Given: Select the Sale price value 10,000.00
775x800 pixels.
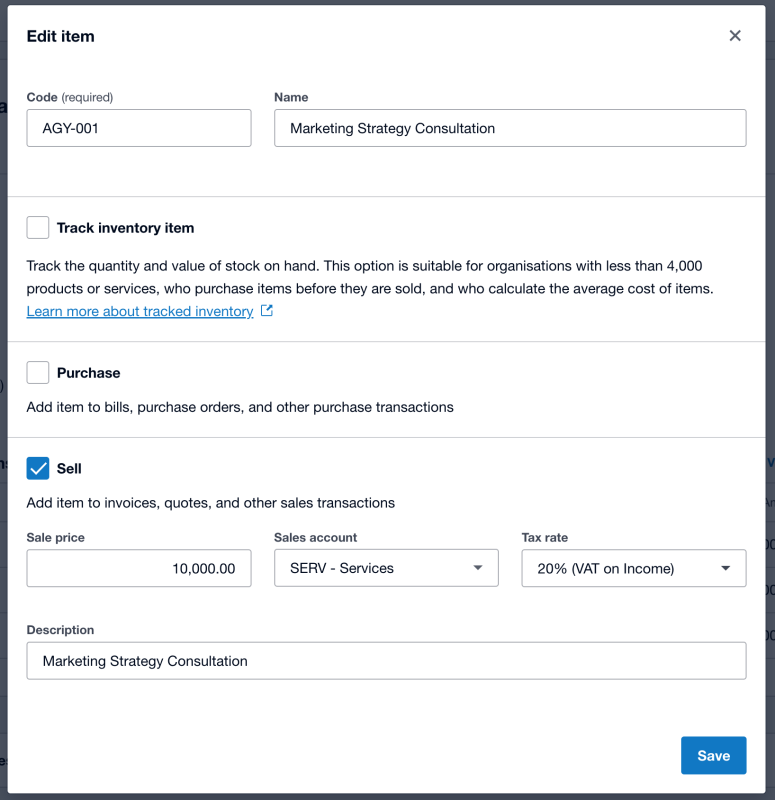Looking at the screenshot, I should 138,568.
